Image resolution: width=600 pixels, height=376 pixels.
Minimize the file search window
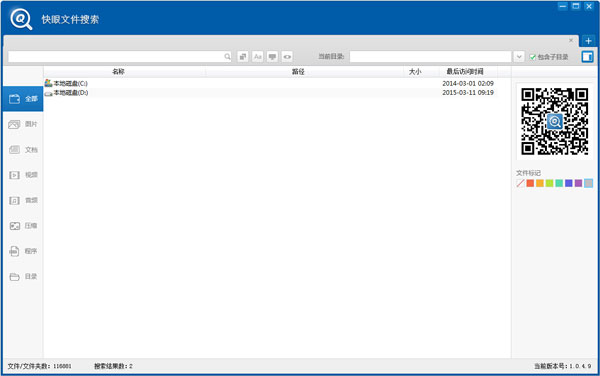pyautogui.click(x=562, y=6)
